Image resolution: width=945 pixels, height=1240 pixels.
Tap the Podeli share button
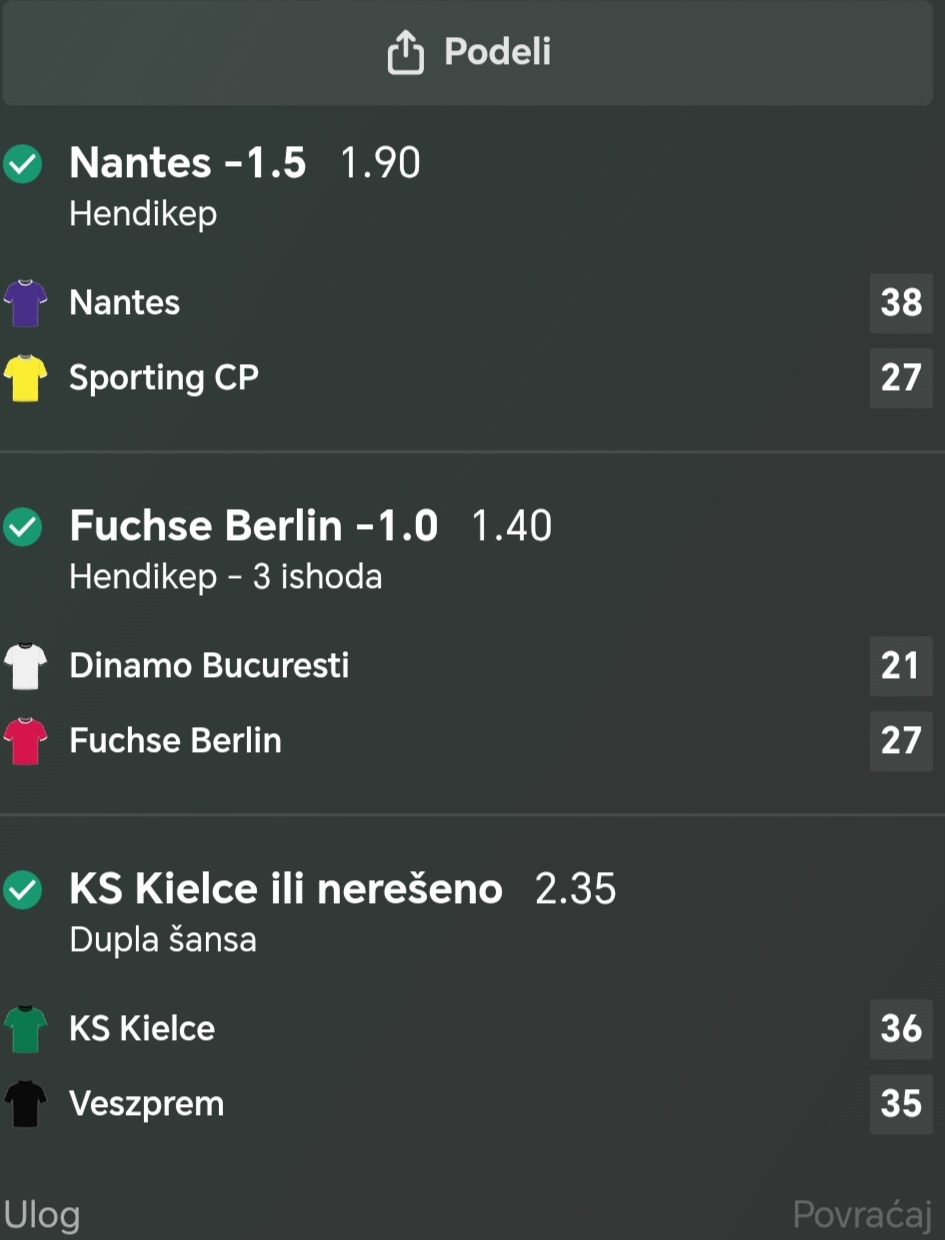point(469,52)
